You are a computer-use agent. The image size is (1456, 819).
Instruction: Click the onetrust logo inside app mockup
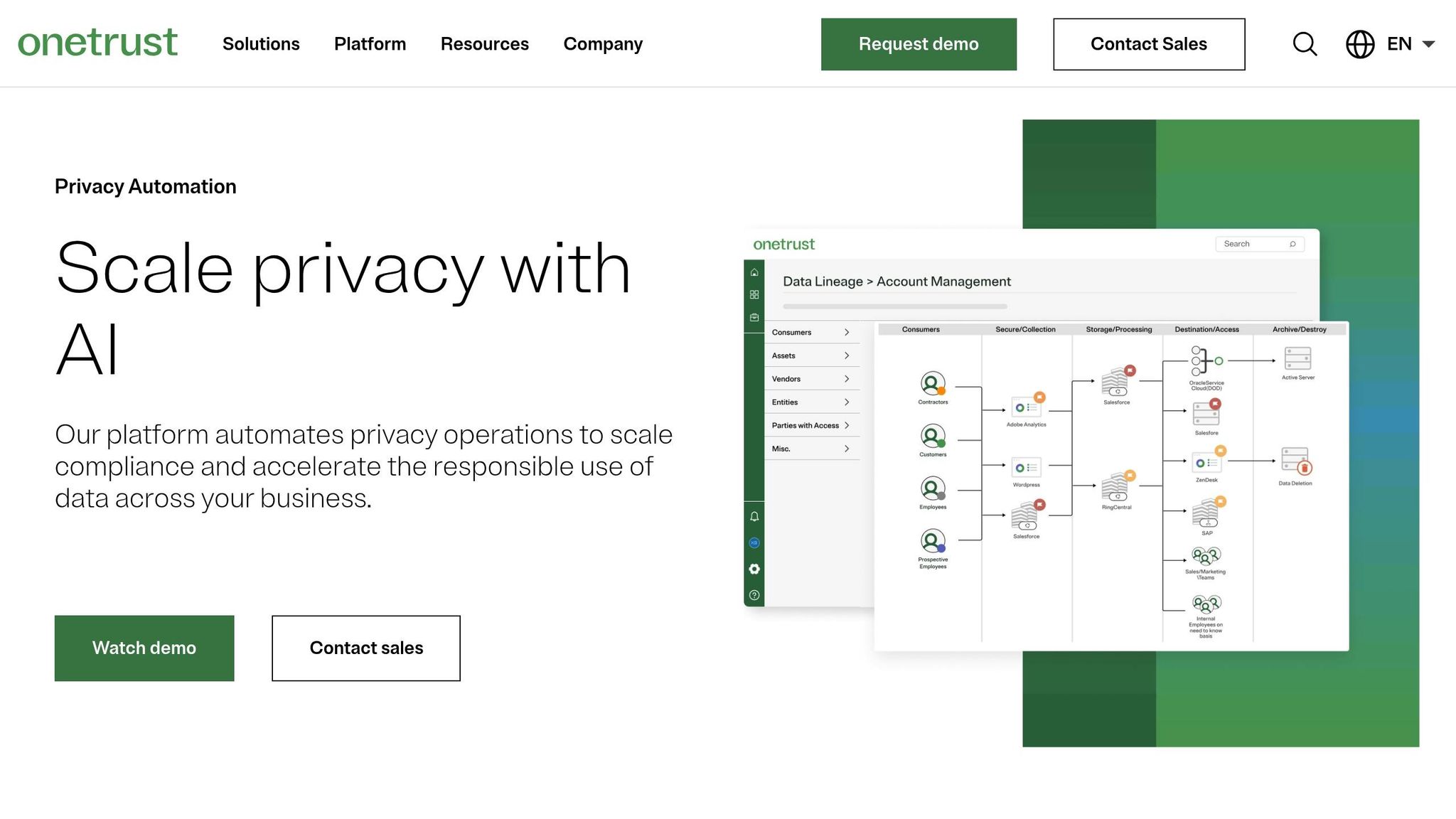[783, 245]
